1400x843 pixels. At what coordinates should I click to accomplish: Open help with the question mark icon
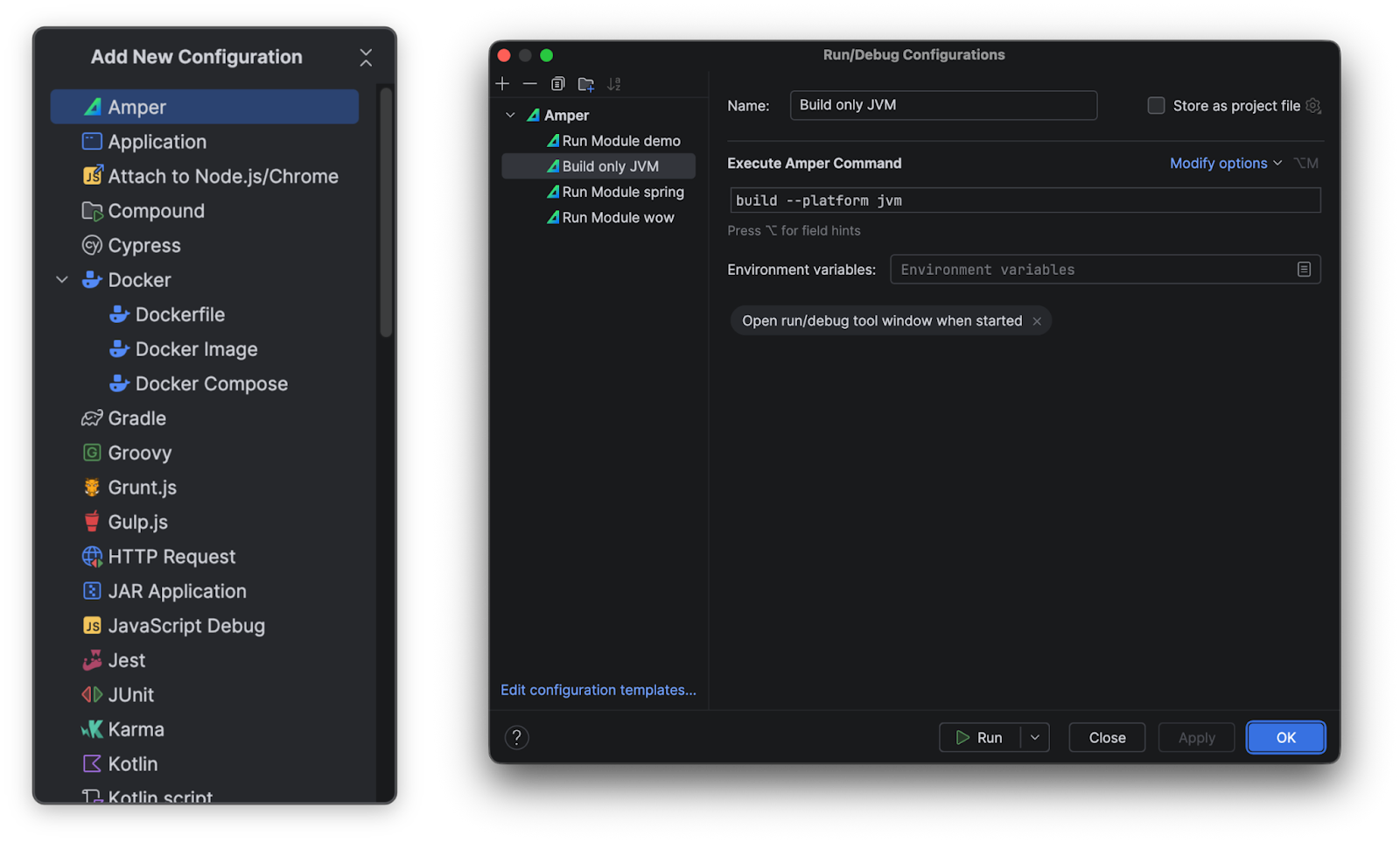coord(517,738)
